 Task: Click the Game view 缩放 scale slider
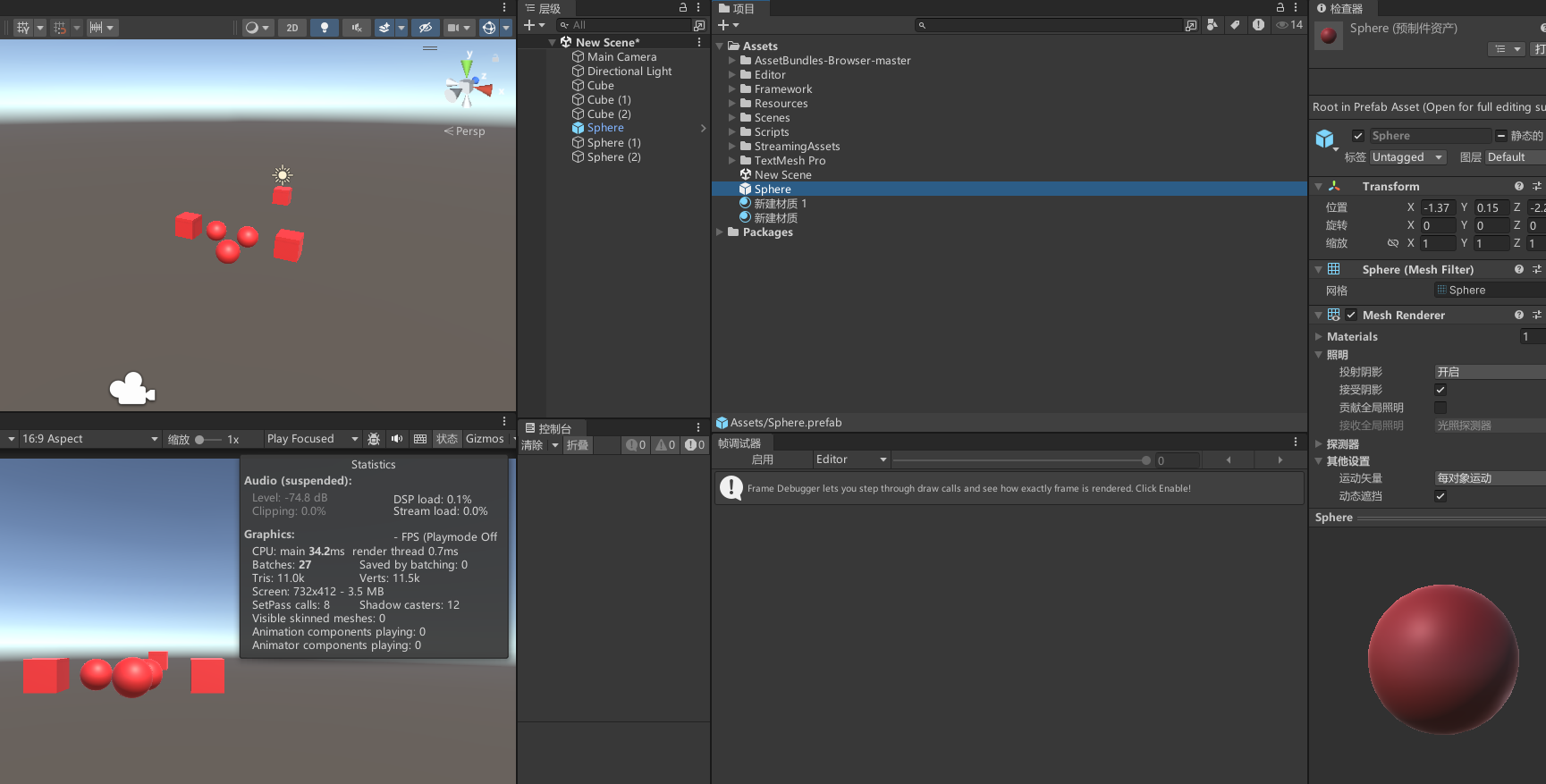tap(207, 439)
